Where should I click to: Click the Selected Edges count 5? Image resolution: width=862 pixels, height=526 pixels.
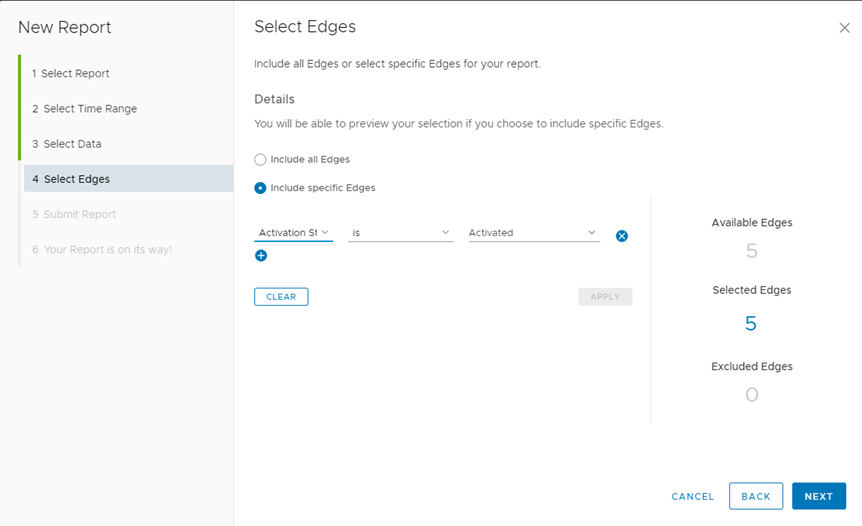pos(751,324)
